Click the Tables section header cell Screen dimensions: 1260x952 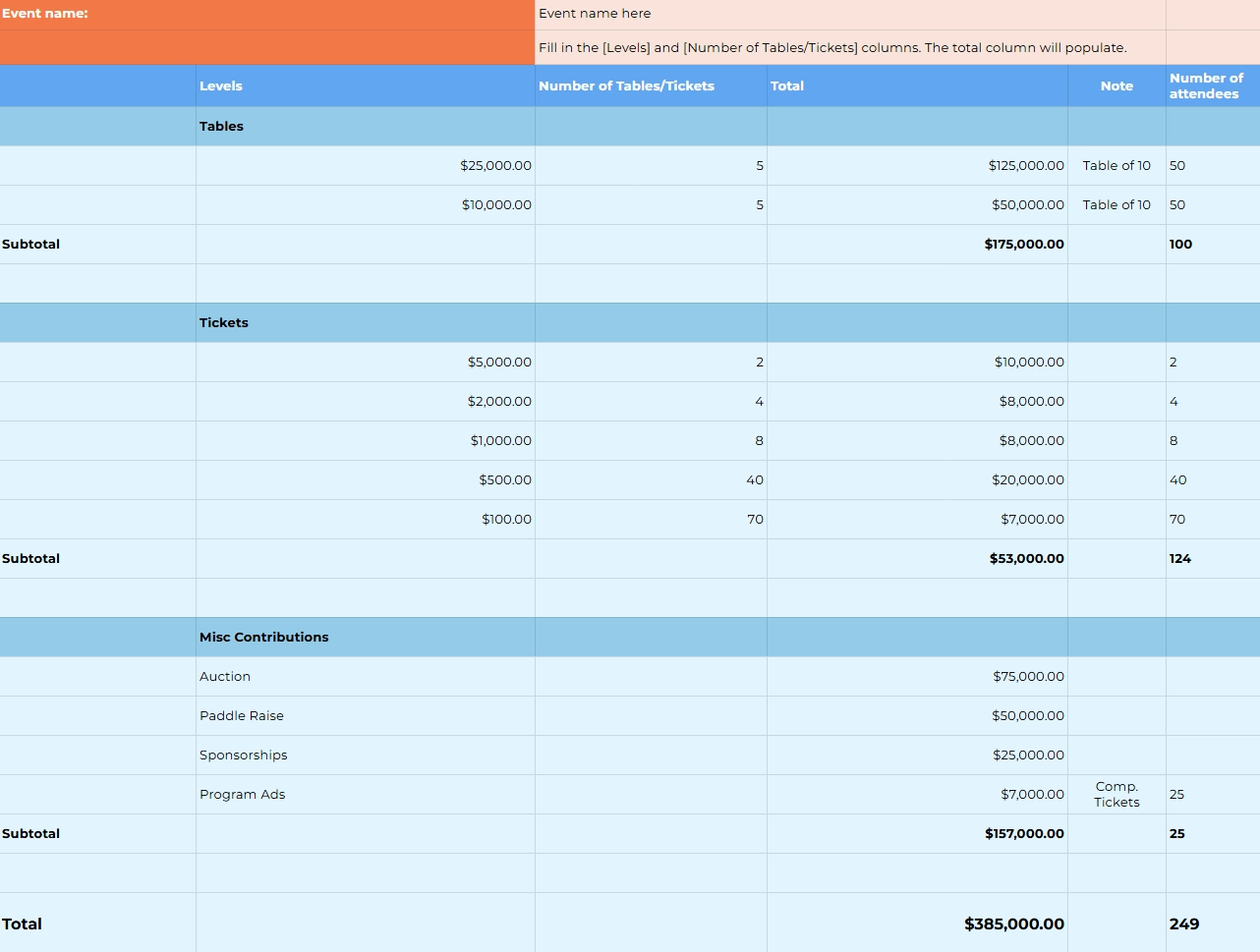[221, 126]
